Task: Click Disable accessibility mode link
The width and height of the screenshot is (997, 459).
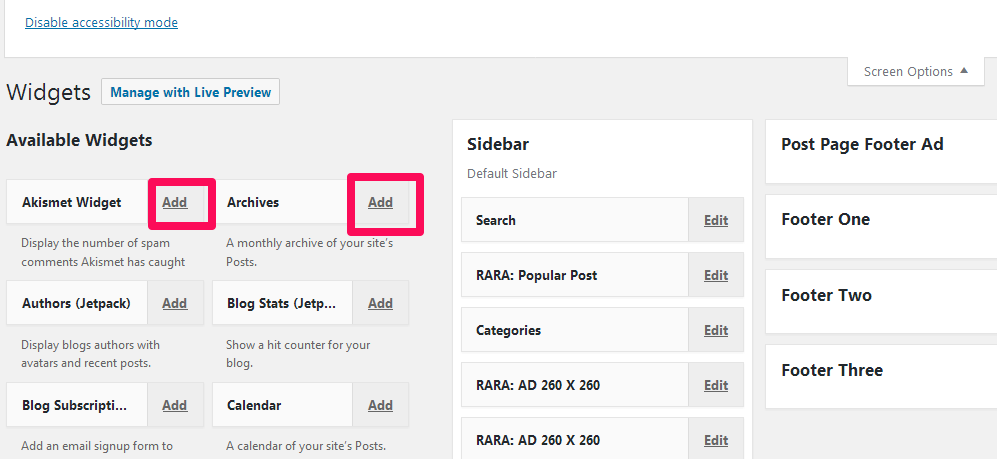Action: pos(101,22)
